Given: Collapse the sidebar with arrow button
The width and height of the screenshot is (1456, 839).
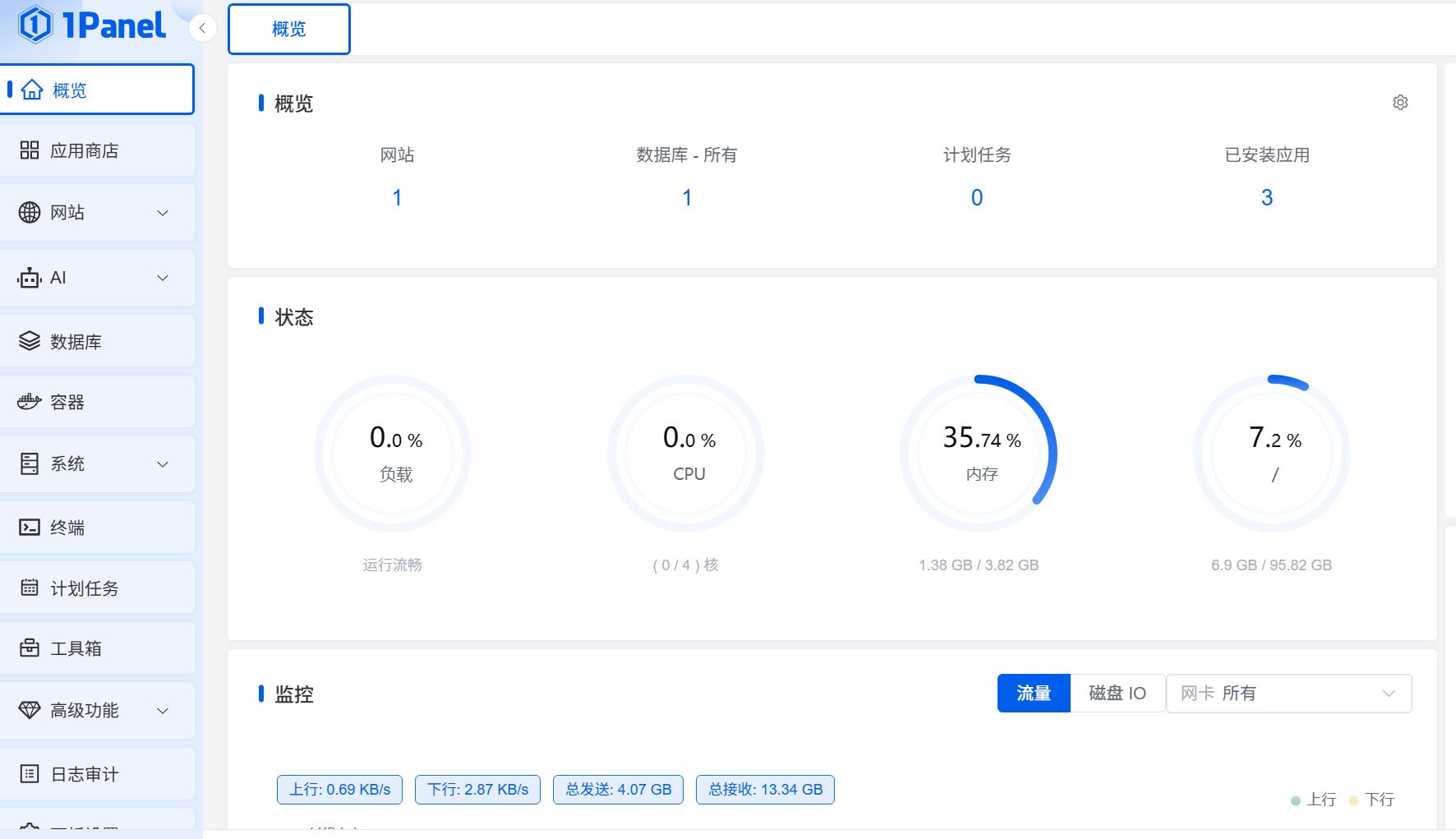Looking at the screenshot, I should [x=202, y=28].
